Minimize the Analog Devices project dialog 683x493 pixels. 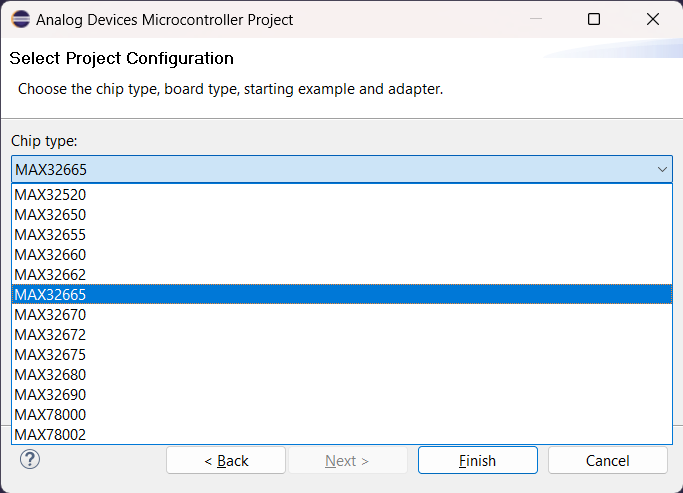536,19
